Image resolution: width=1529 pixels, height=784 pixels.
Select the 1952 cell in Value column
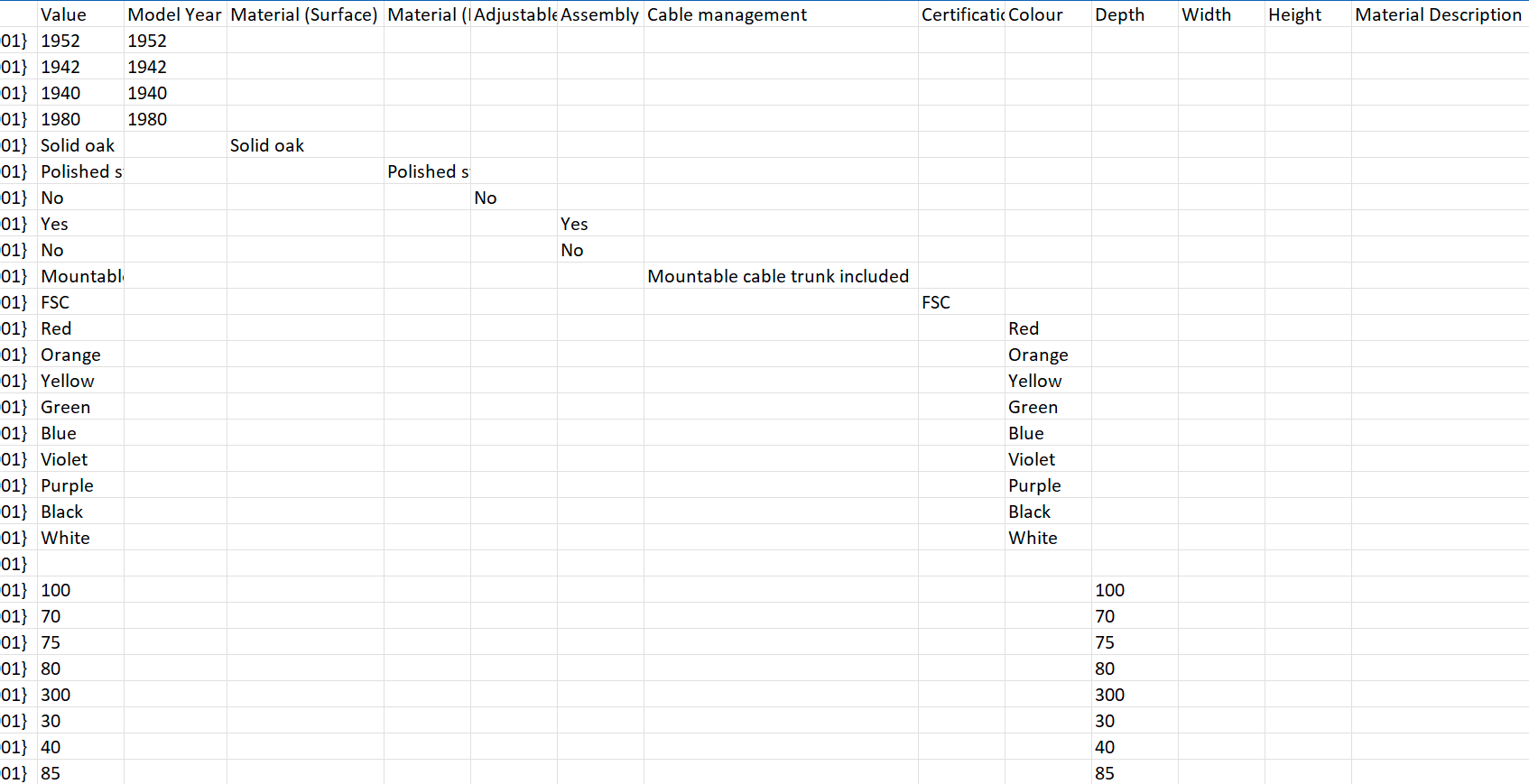pyautogui.click(x=79, y=41)
